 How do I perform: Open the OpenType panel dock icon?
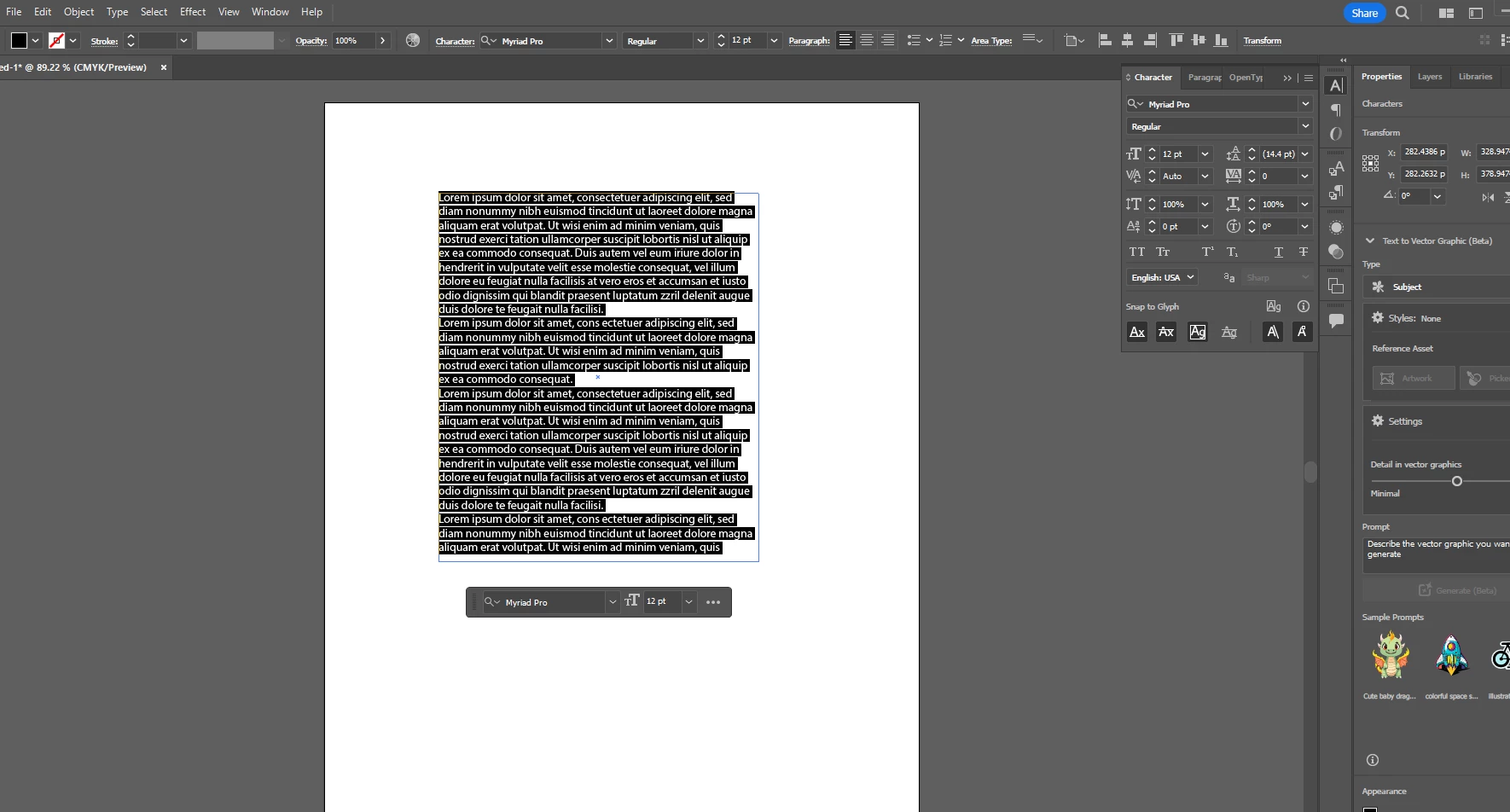1336,134
